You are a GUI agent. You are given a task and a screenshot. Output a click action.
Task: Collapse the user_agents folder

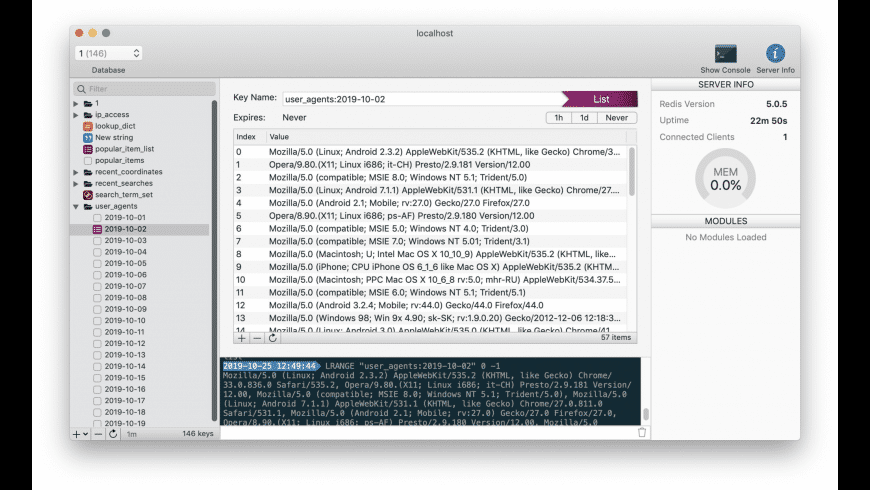(76, 206)
